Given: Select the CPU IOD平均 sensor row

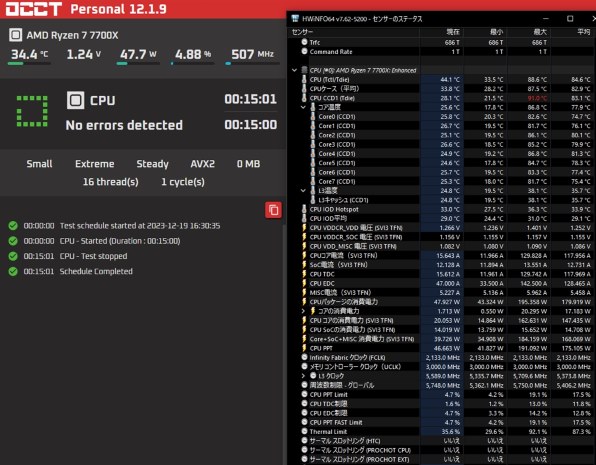Looking at the screenshot, I should [442, 218].
